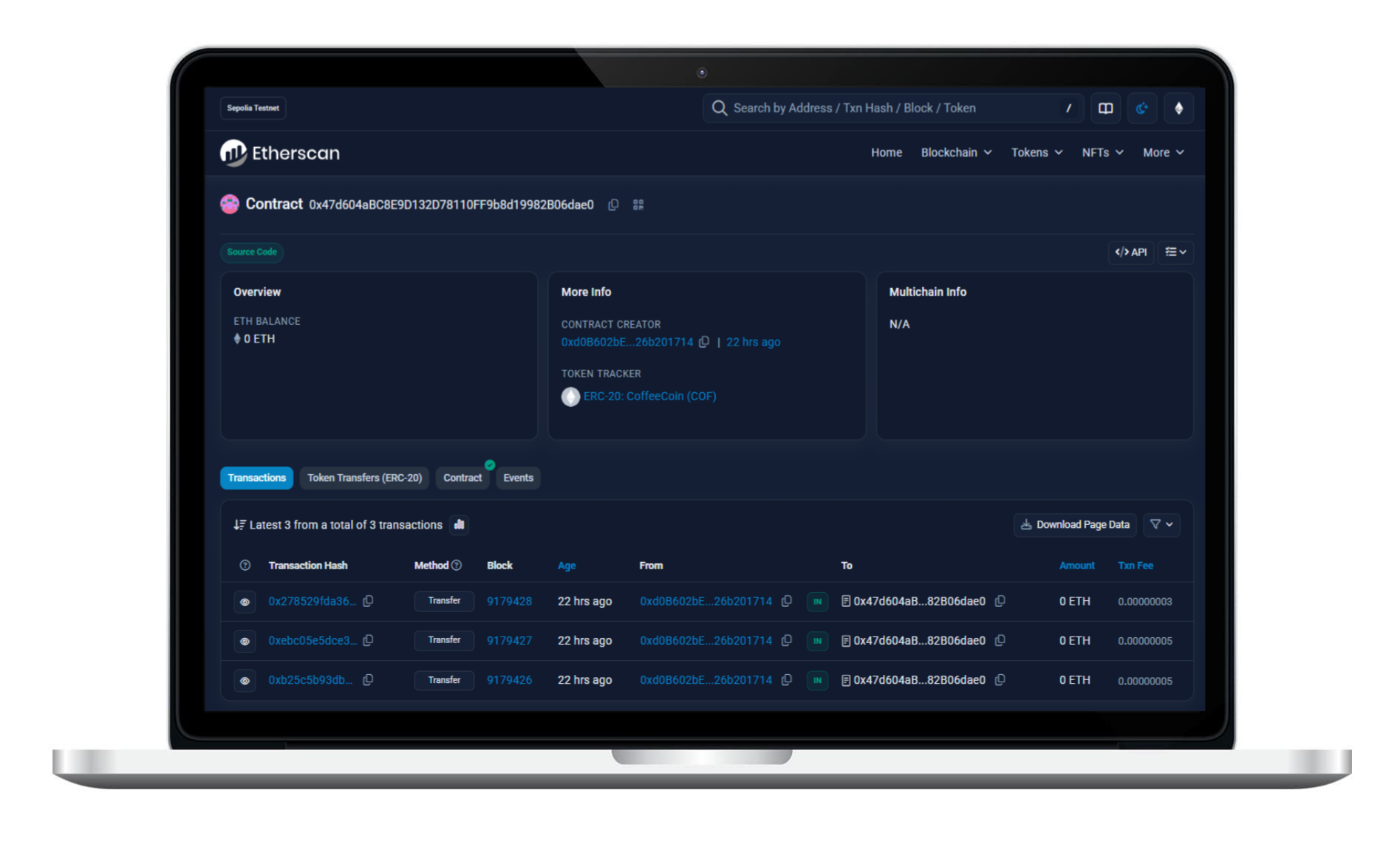Screen dimensions: 1400x841
Task: Expand the Tokens menu
Action: coord(1037,153)
